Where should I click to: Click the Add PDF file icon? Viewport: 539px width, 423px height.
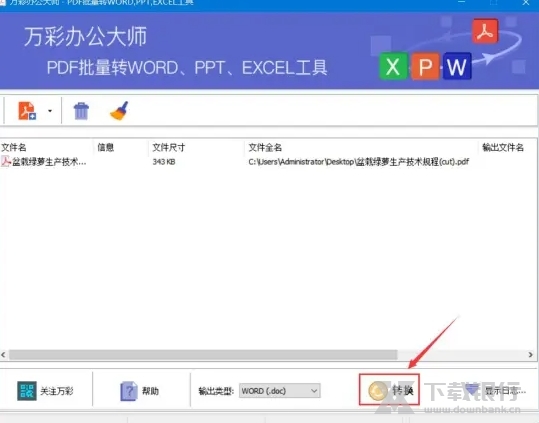pos(27,111)
